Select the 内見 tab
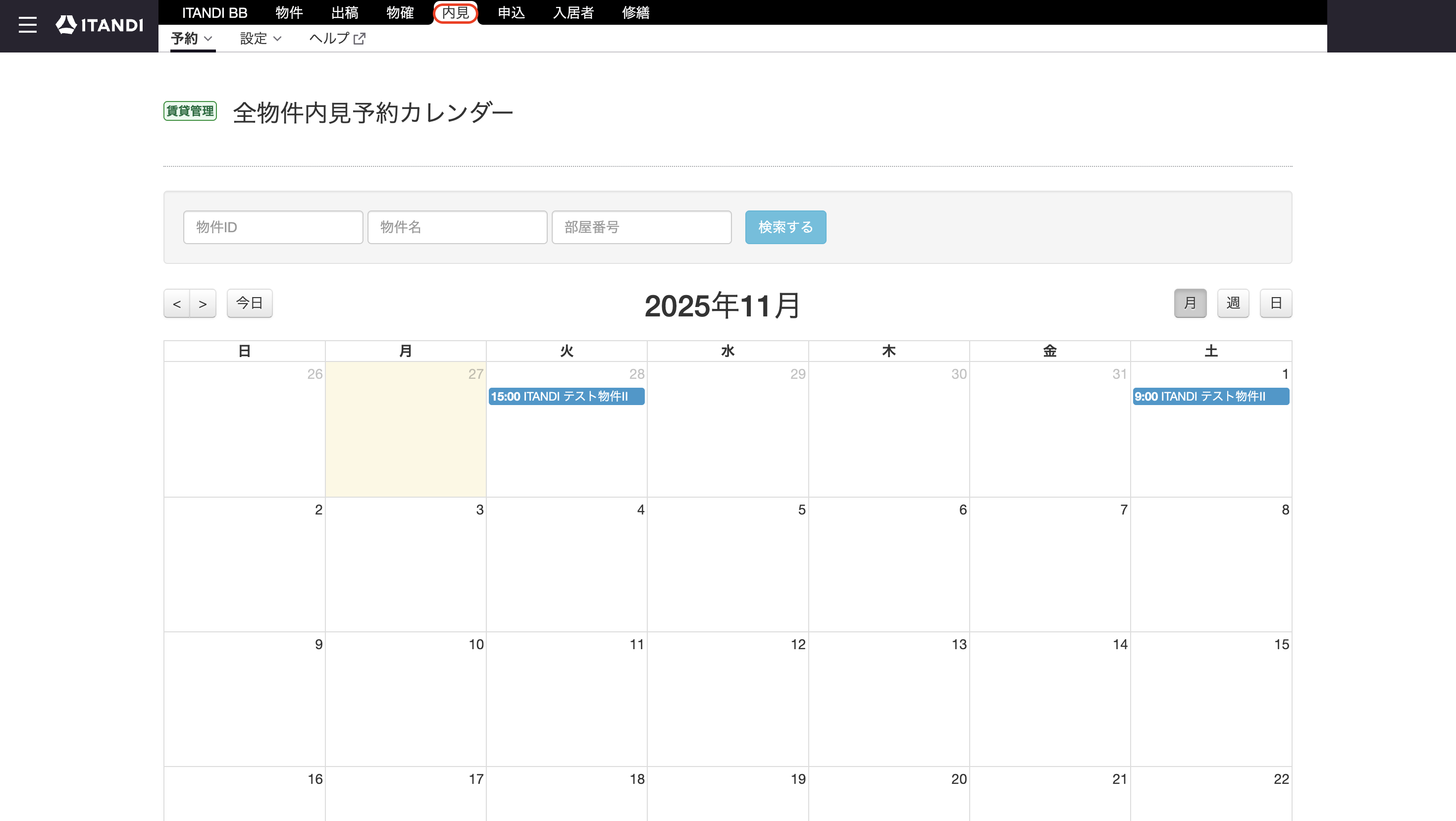Viewport: 1456px width, 821px height. click(x=456, y=12)
